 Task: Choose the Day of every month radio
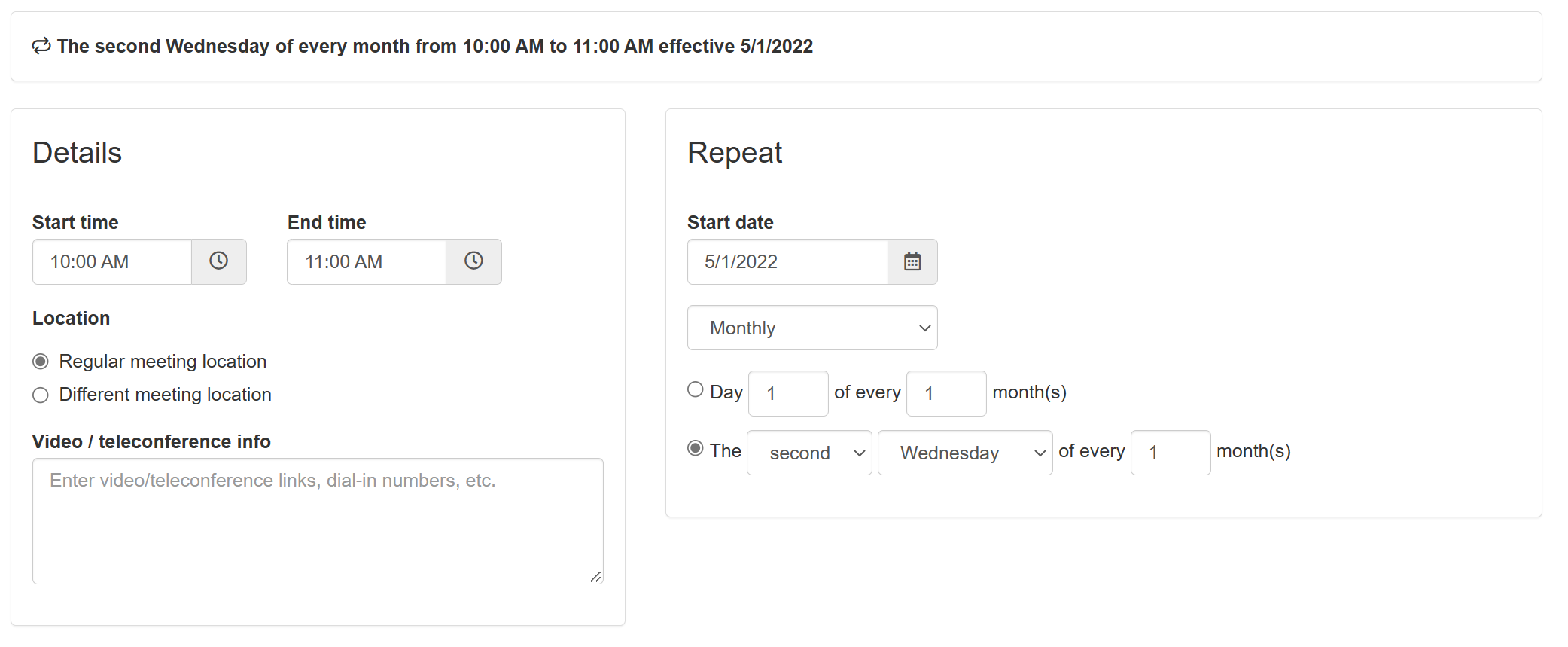tap(696, 389)
